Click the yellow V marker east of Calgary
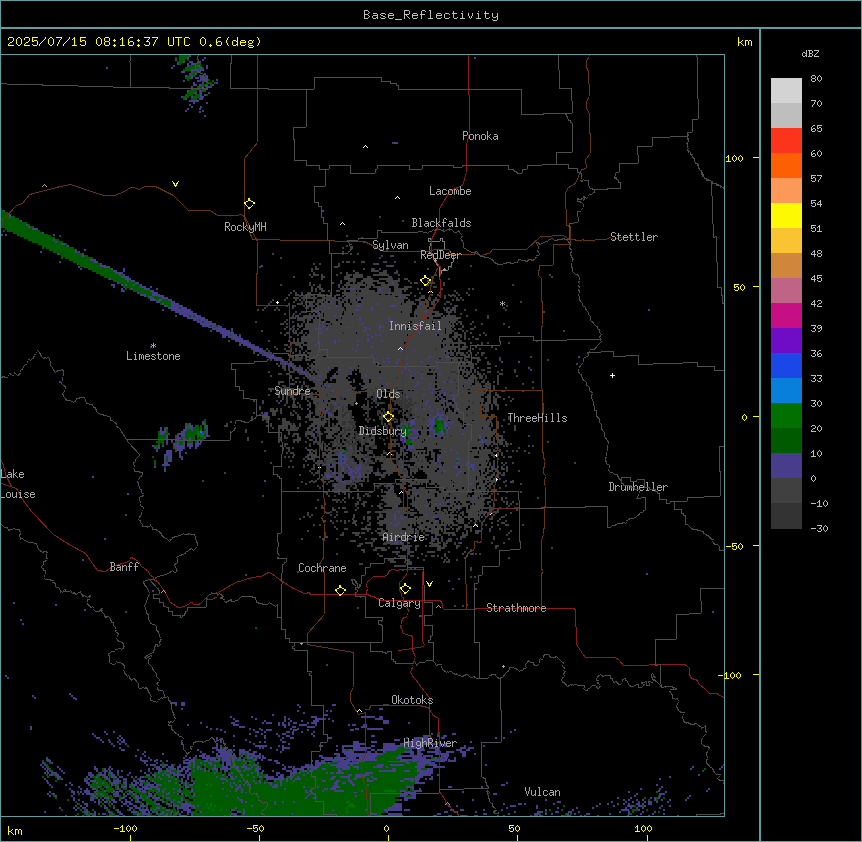This screenshot has height=842, width=862. (429, 584)
